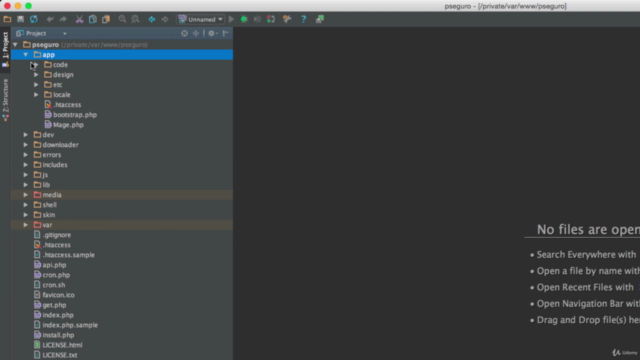The image size is (640, 360).
Task: Collapse the pseguro root folder
Action: click(16, 44)
